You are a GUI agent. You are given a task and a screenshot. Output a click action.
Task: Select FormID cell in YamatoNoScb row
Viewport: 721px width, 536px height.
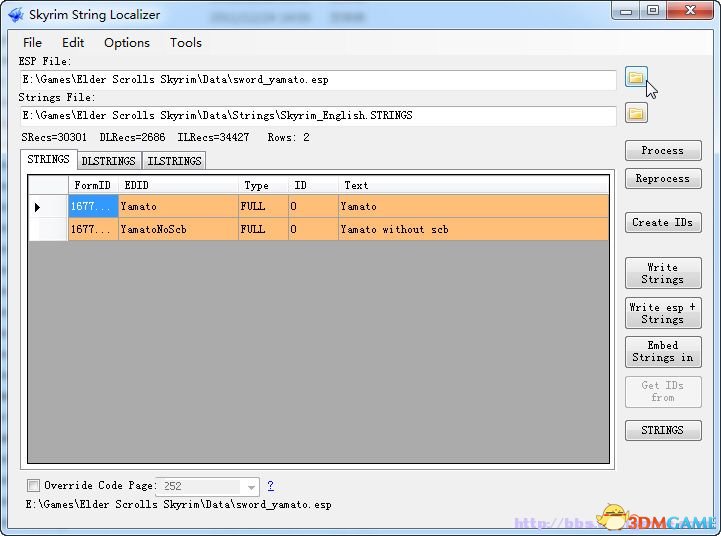(93, 229)
